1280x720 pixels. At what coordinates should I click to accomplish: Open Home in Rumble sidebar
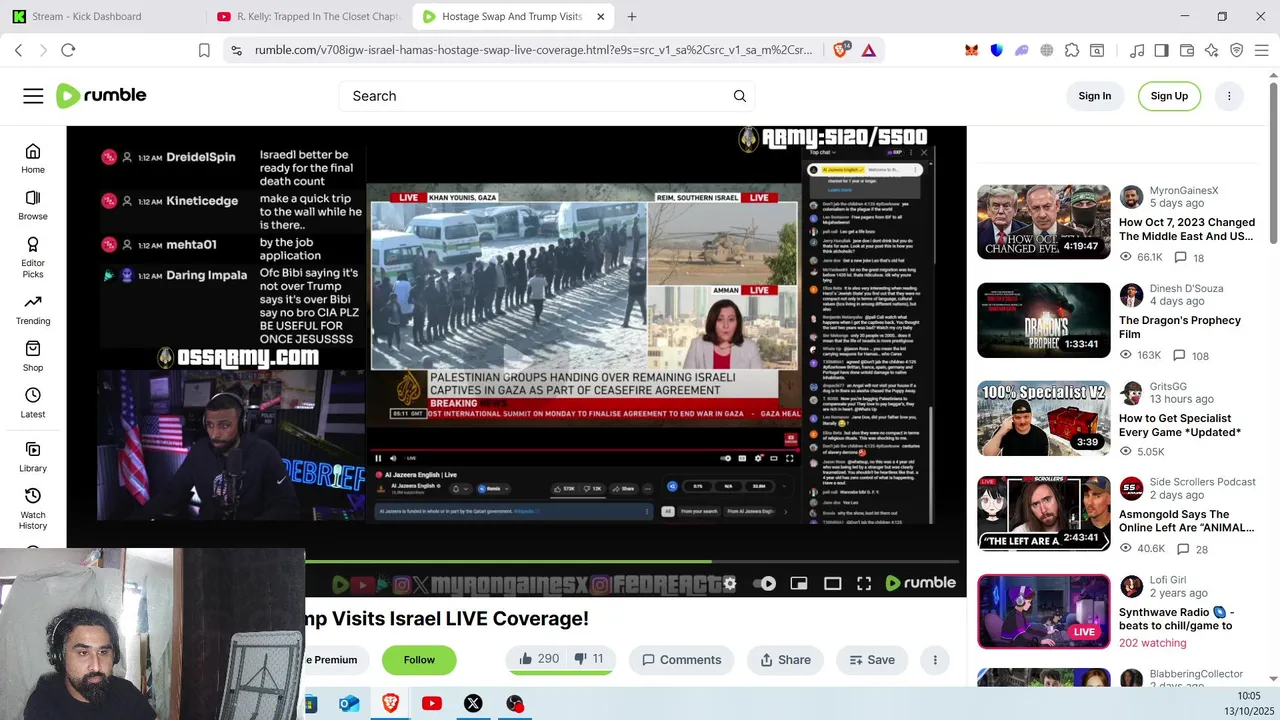point(33,158)
